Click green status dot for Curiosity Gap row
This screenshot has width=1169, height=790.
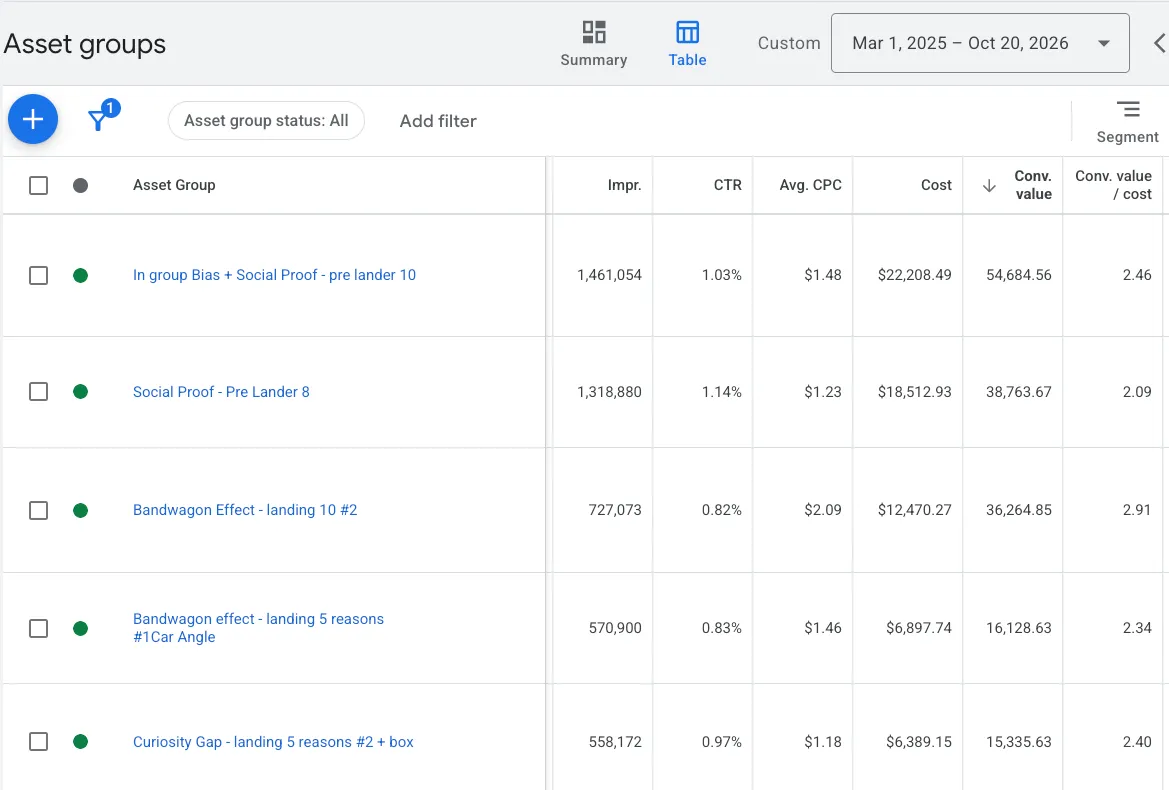pos(81,742)
